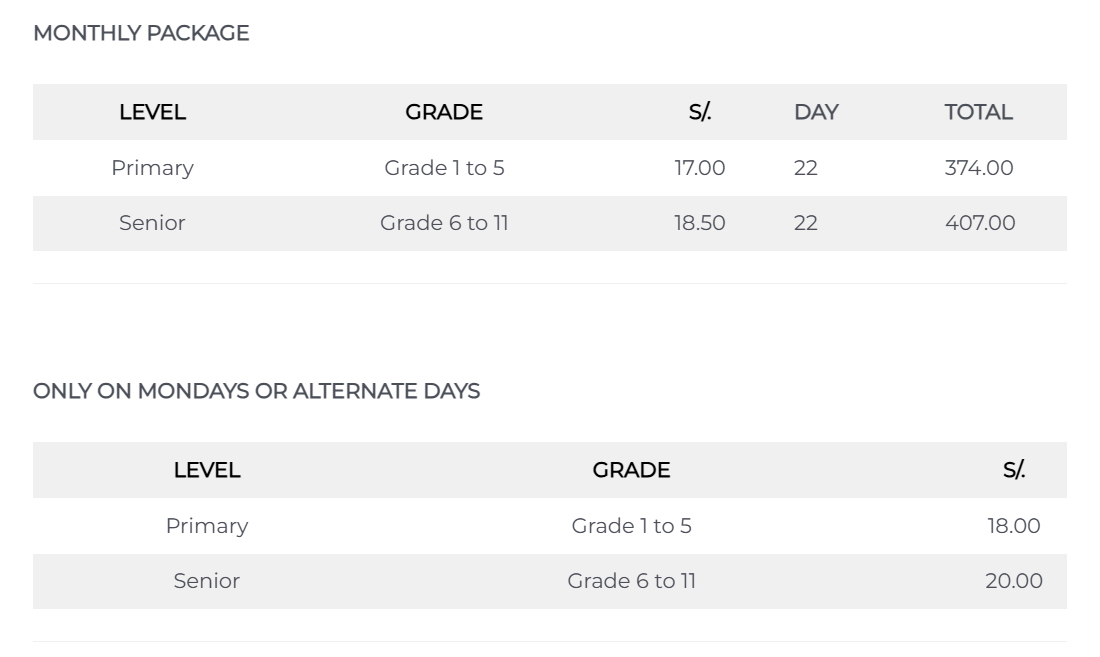Viewport: 1100px width, 657px height.
Task: Click Grade 1 to 5 in monthly package table
Action: coord(444,168)
